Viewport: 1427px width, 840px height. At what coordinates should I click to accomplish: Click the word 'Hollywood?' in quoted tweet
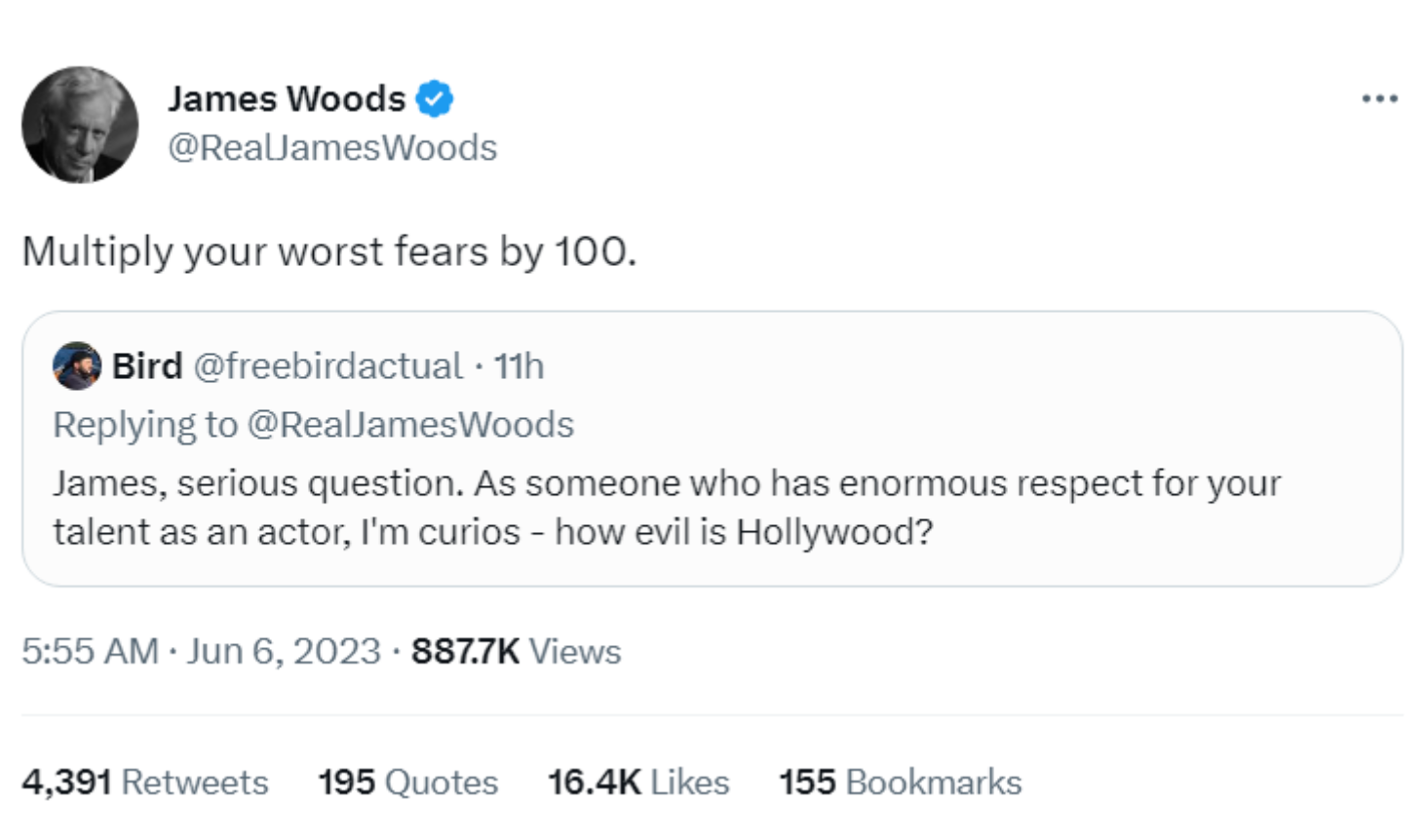click(x=834, y=532)
